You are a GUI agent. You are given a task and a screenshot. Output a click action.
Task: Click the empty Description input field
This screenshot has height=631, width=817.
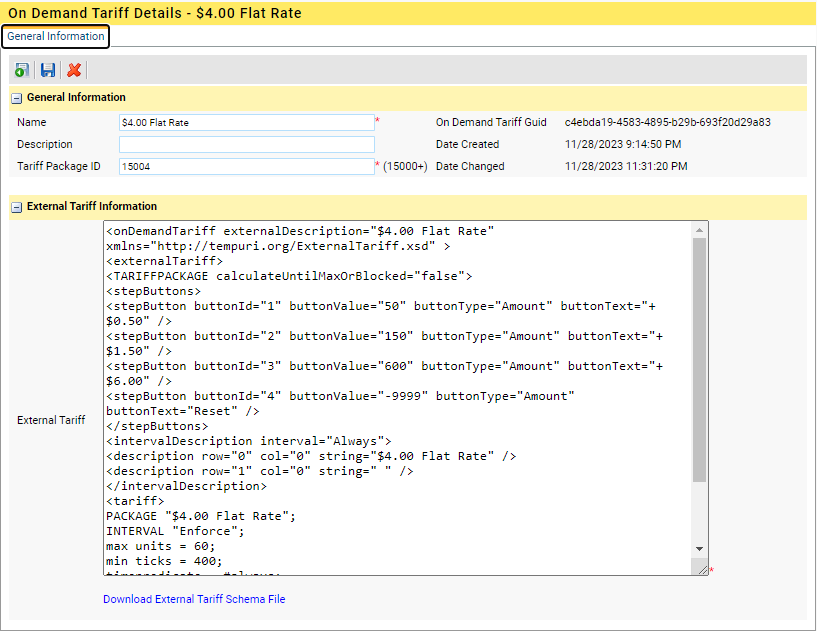pyautogui.click(x=246, y=144)
